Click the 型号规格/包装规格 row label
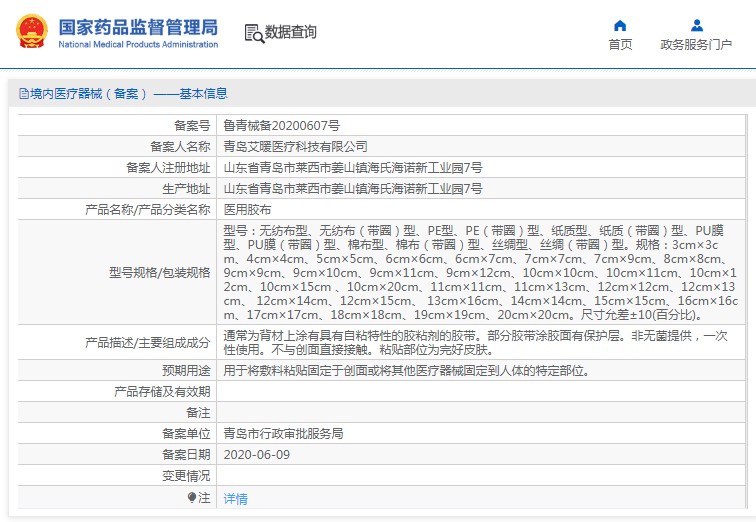The height and width of the screenshot is (522, 756). 160,273
